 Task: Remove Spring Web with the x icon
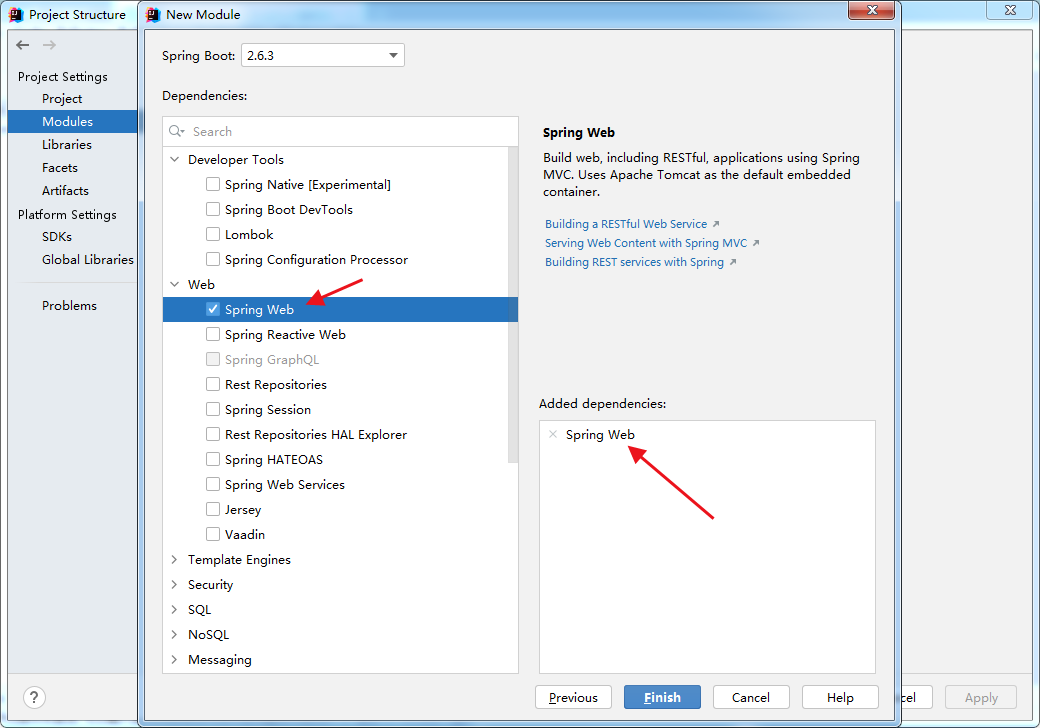553,434
